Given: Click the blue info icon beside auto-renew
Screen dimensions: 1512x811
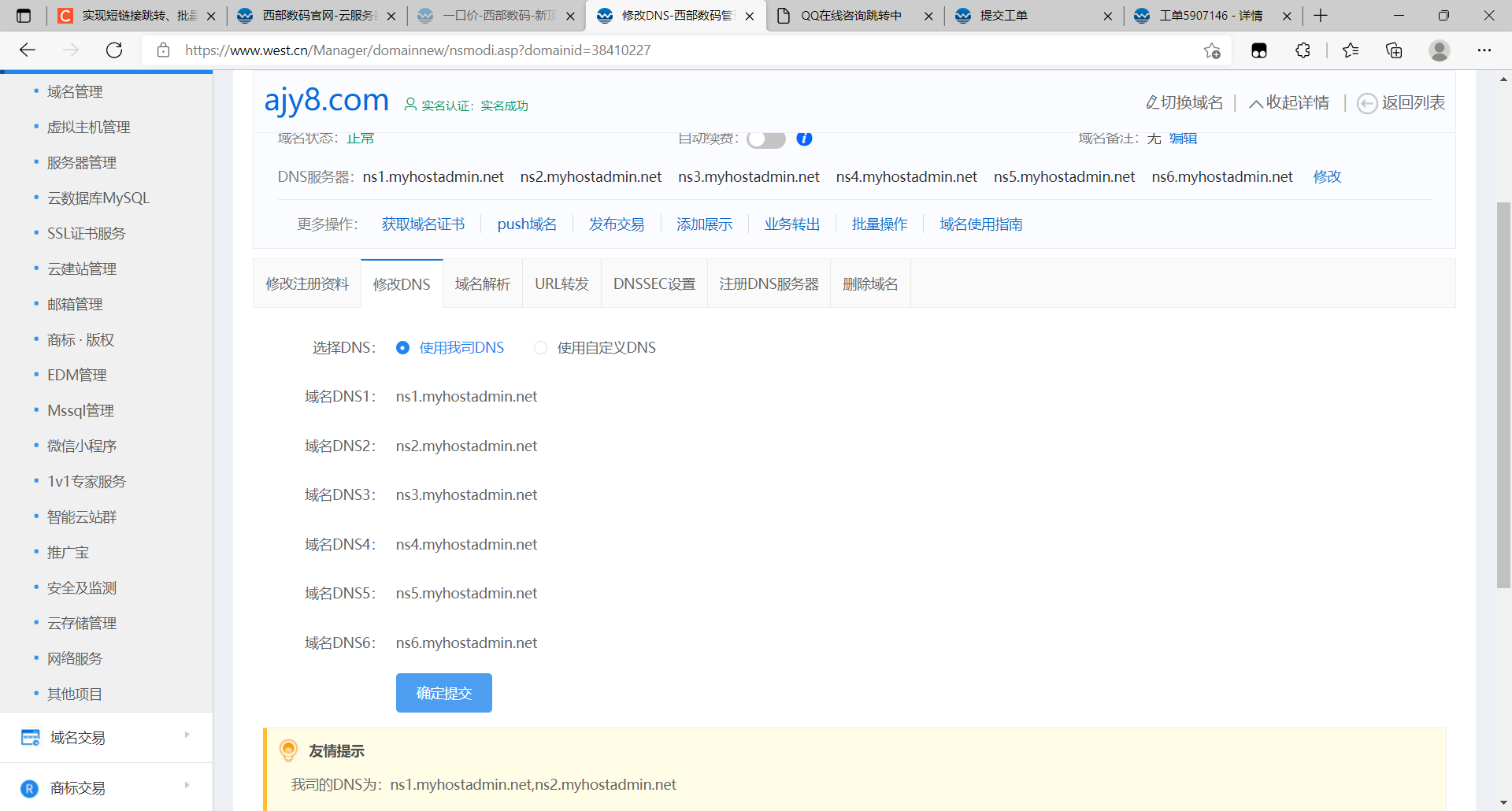Looking at the screenshot, I should point(804,139).
